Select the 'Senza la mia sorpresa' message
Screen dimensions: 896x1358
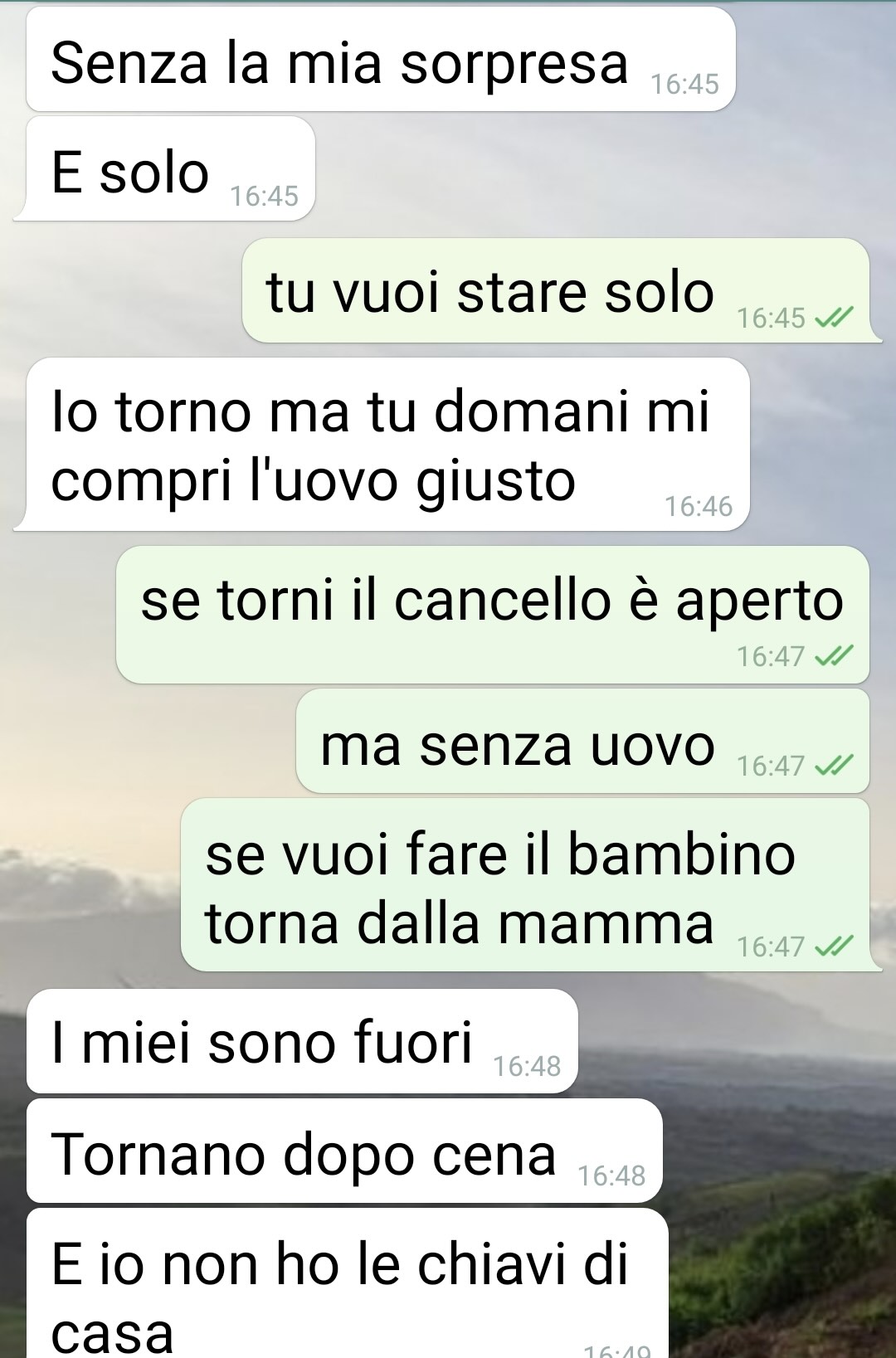(381, 60)
